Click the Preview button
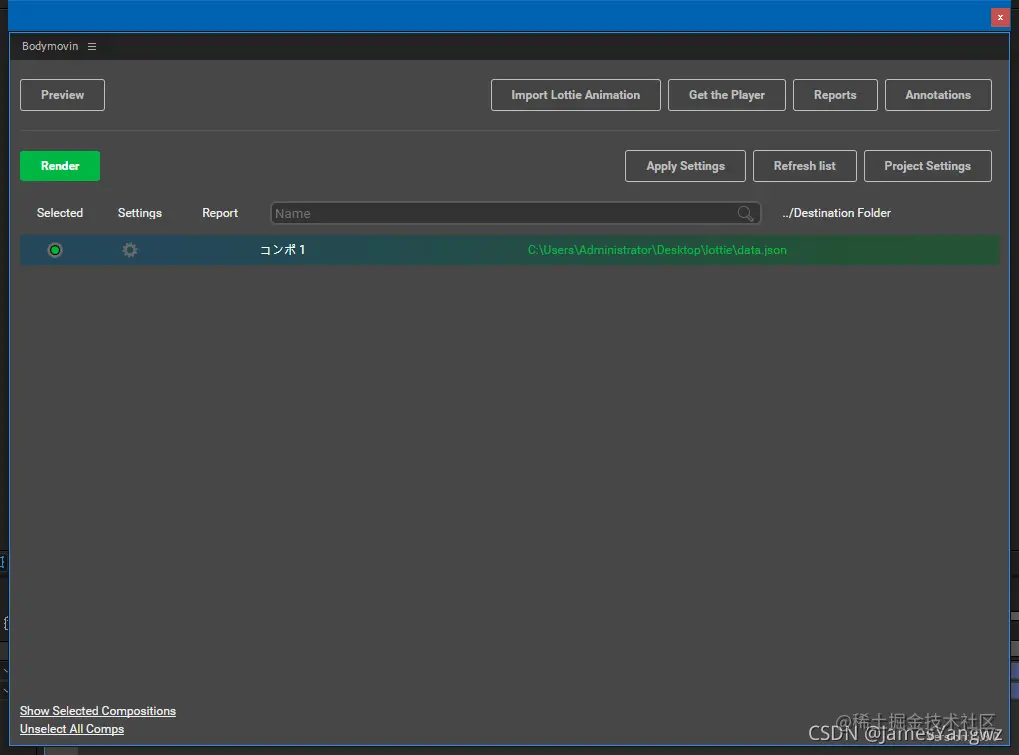Image resolution: width=1019 pixels, height=755 pixels. pyautogui.click(x=62, y=95)
